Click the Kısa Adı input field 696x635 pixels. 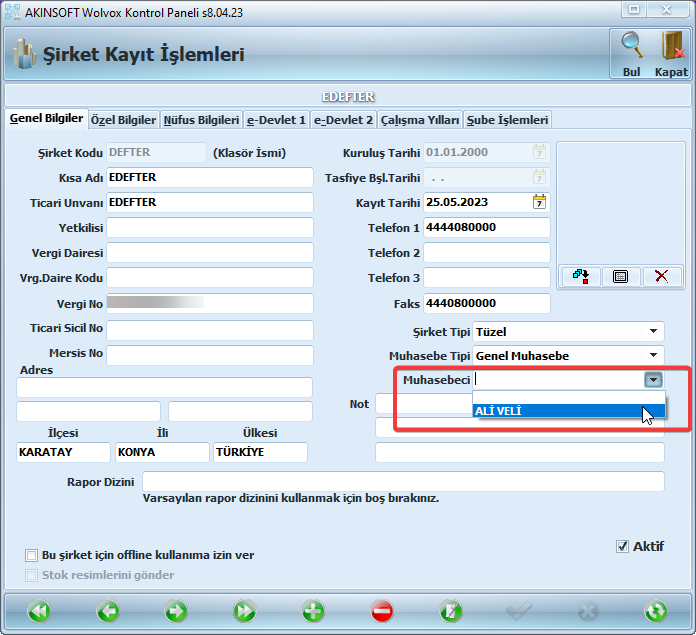(210, 177)
